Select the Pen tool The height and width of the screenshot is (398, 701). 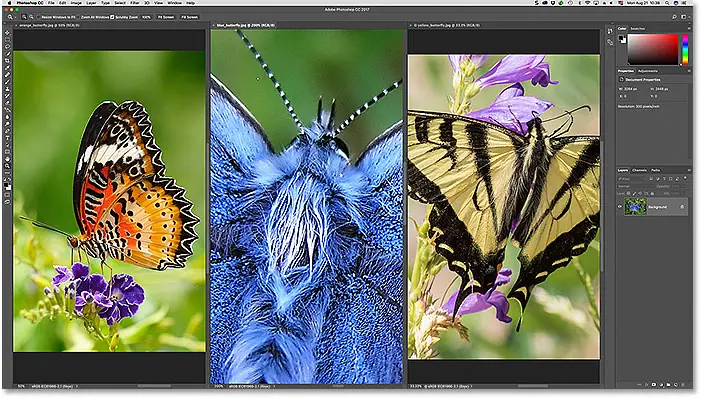[x=8, y=131]
